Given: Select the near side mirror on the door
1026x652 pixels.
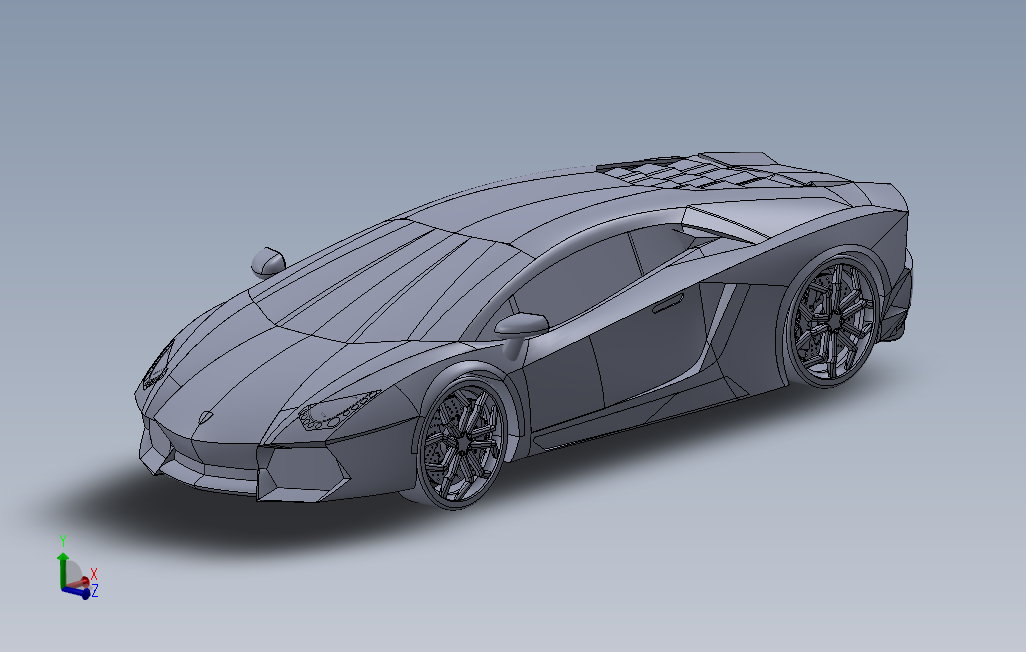Looking at the screenshot, I should click(x=522, y=324).
